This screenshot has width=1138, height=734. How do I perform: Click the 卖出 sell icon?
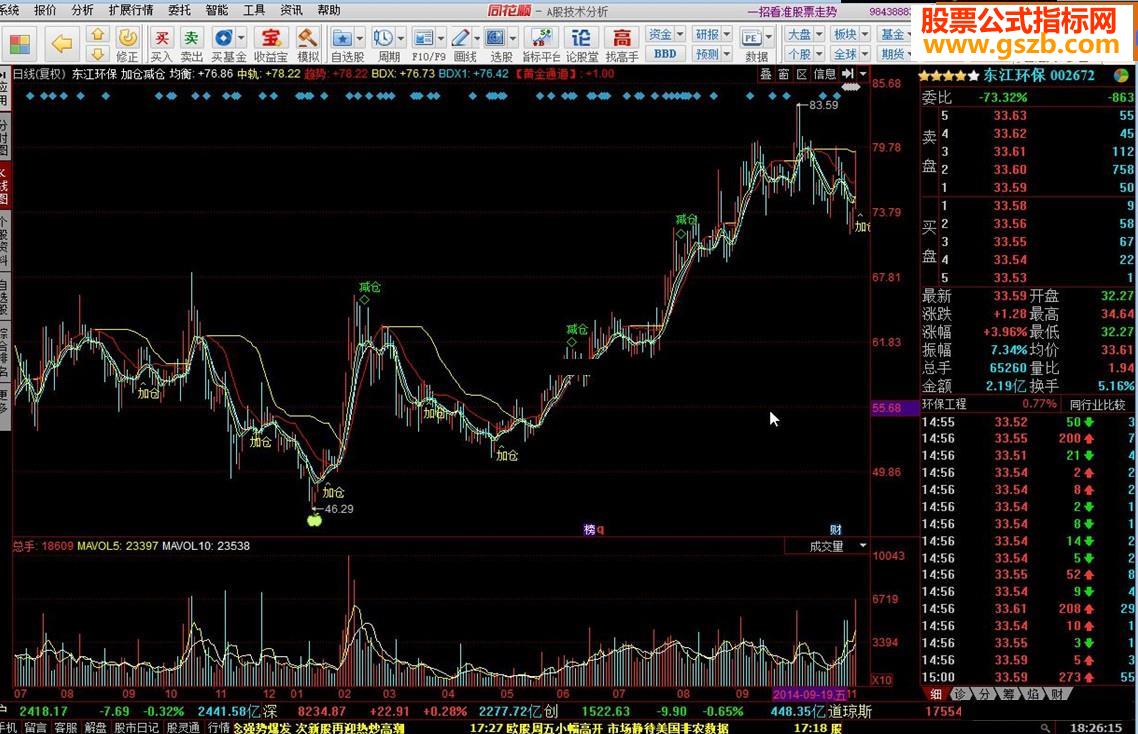(191, 44)
